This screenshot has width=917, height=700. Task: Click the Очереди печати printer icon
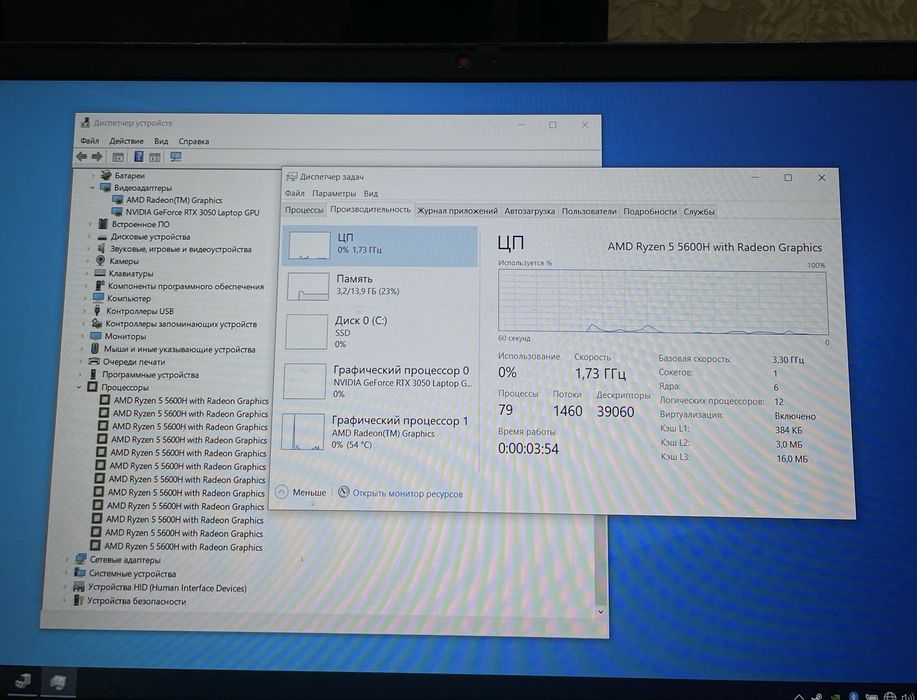click(94, 361)
